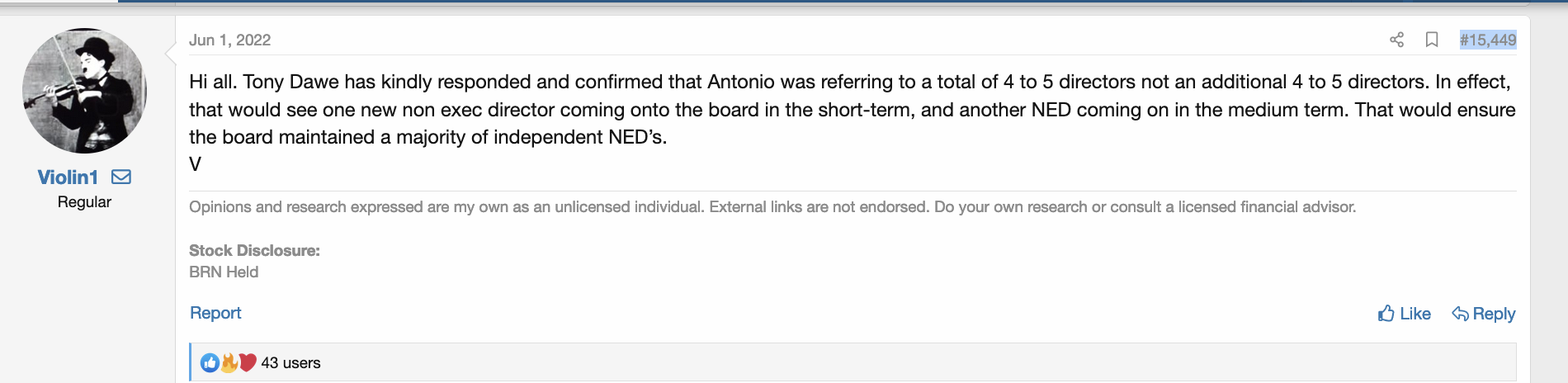Reply to Violin1's post

click(1483, 314)
